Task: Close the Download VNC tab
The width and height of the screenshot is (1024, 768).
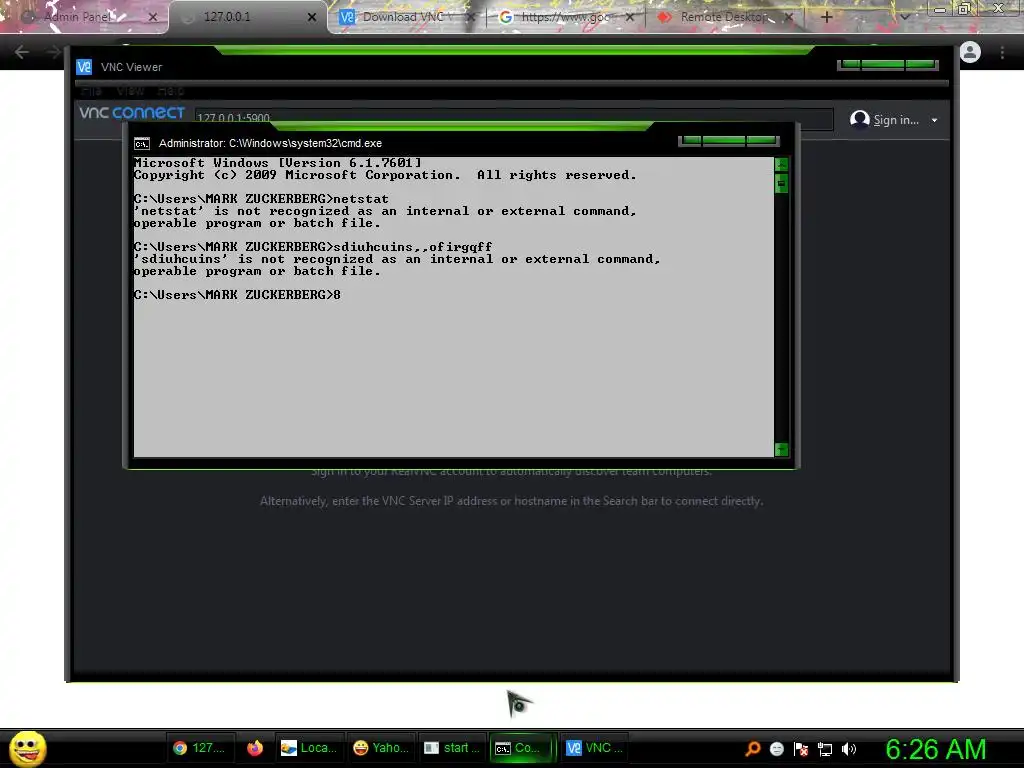Action: point(471,17)
